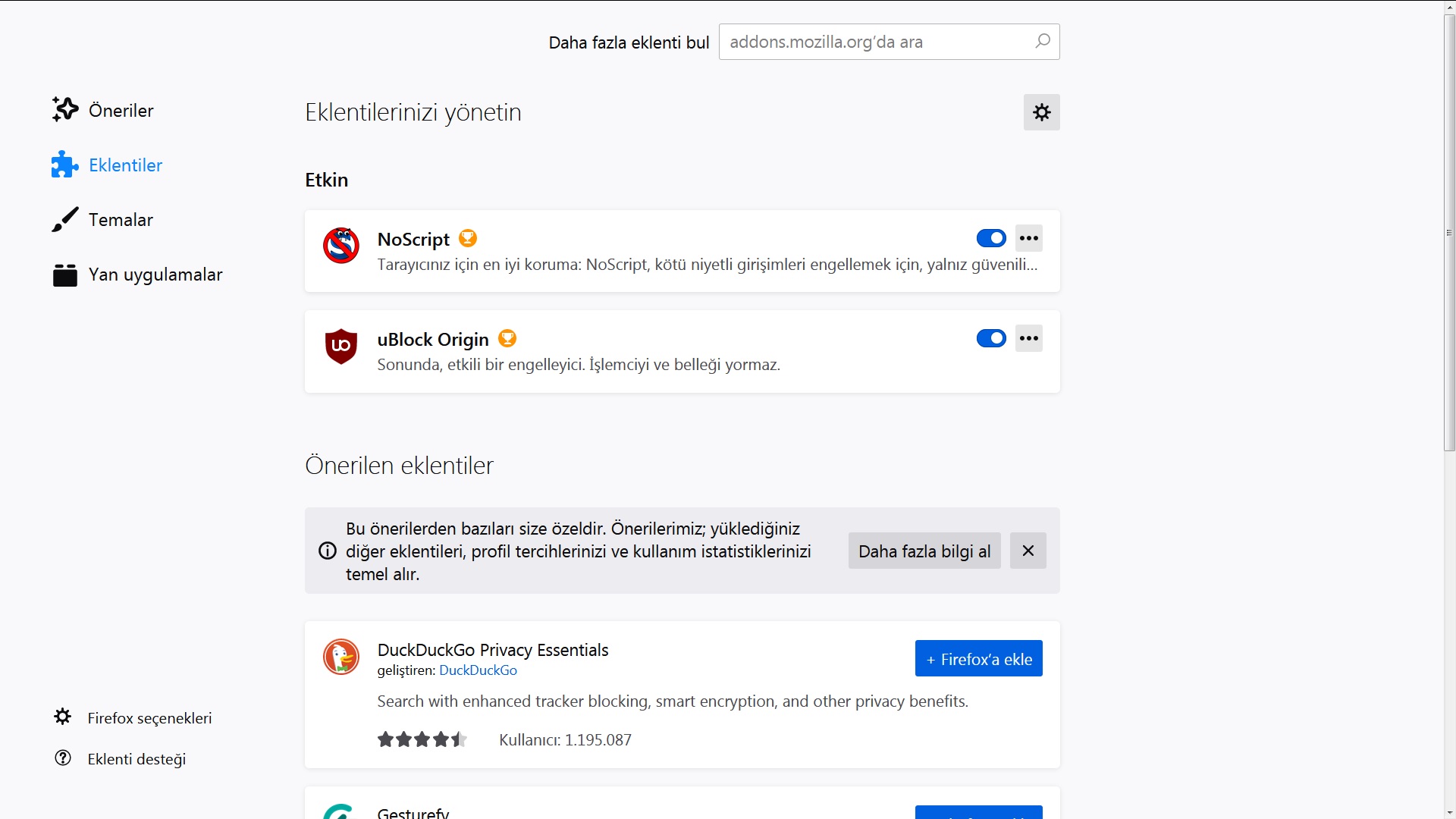Dismiss the recommendation notice with X
The image size is (1456, 819).
click(x=1028, y=551)
